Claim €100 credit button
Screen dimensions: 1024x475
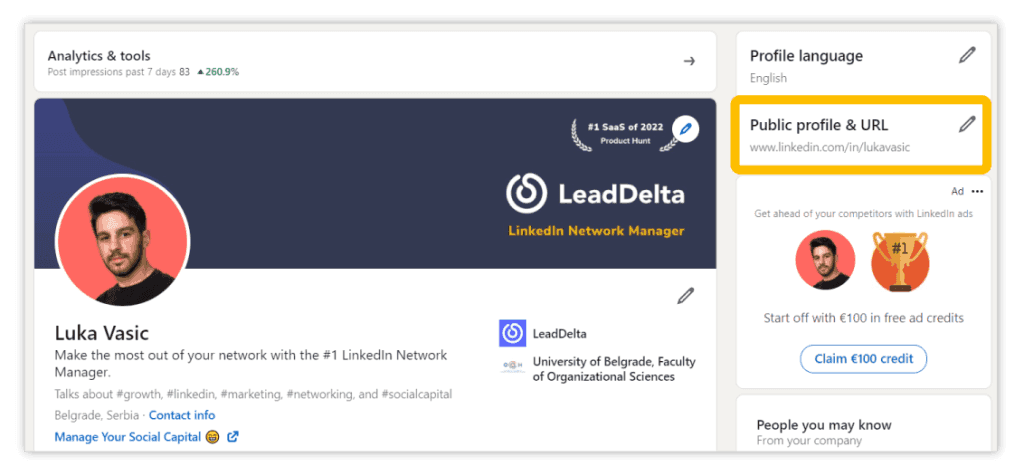pos(863,359)
